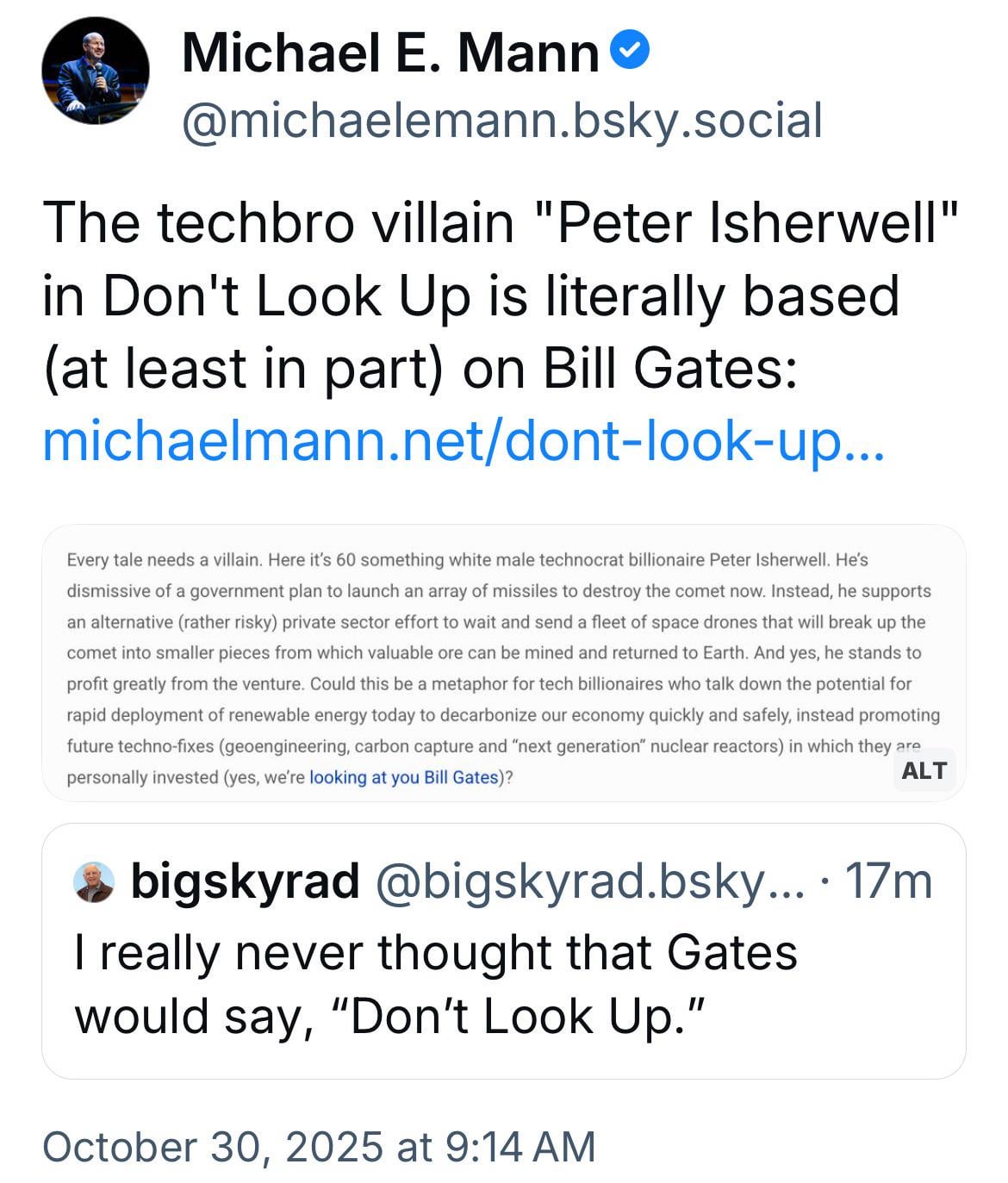Screen dimensions: 1008x1183
Task: Click the October 30, 2025 post date
Action: tap(319, 1147)
